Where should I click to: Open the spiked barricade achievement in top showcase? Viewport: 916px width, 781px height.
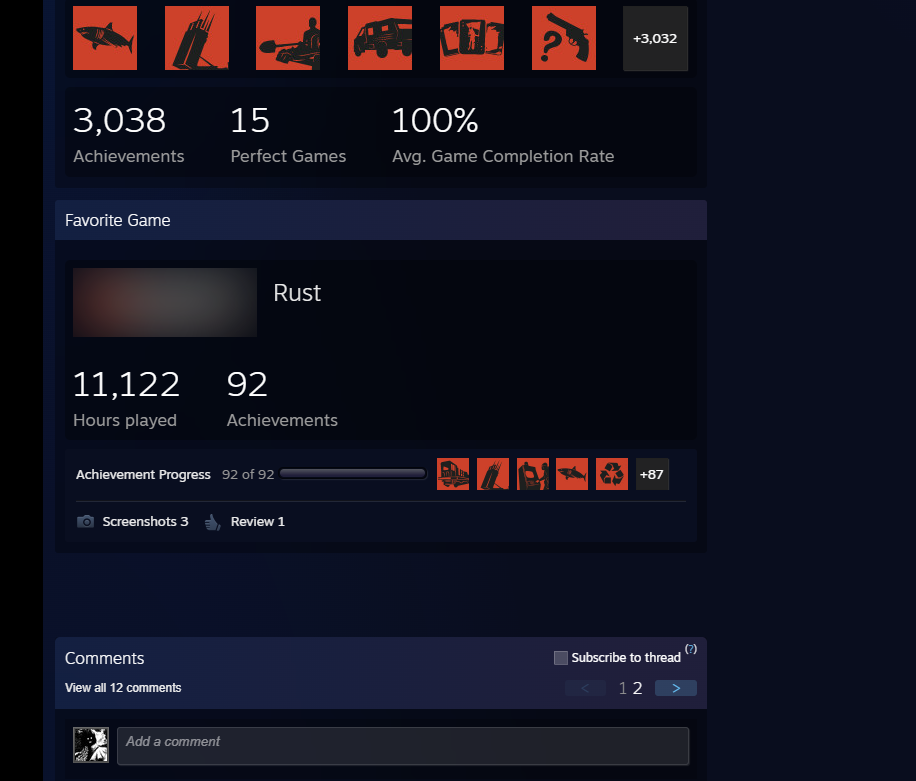197,38
